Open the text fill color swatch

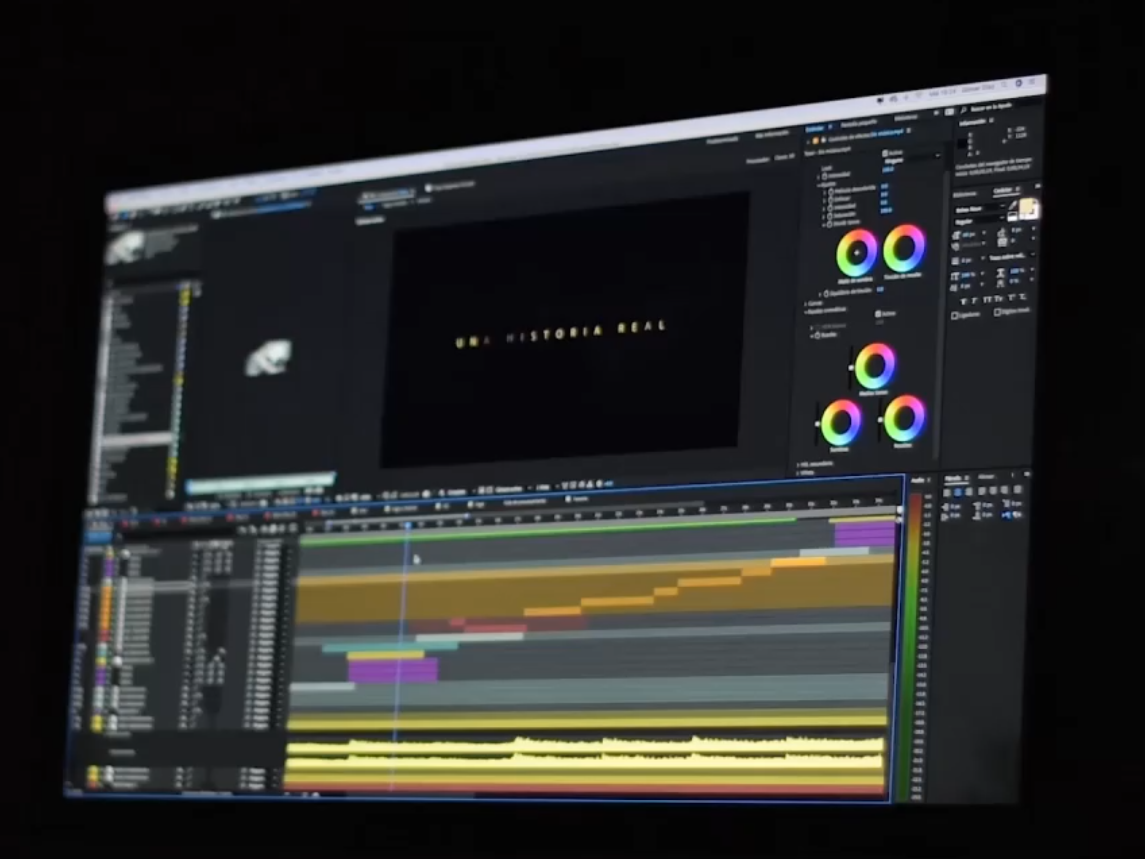pyautogui.click(x=1027, y=206)
